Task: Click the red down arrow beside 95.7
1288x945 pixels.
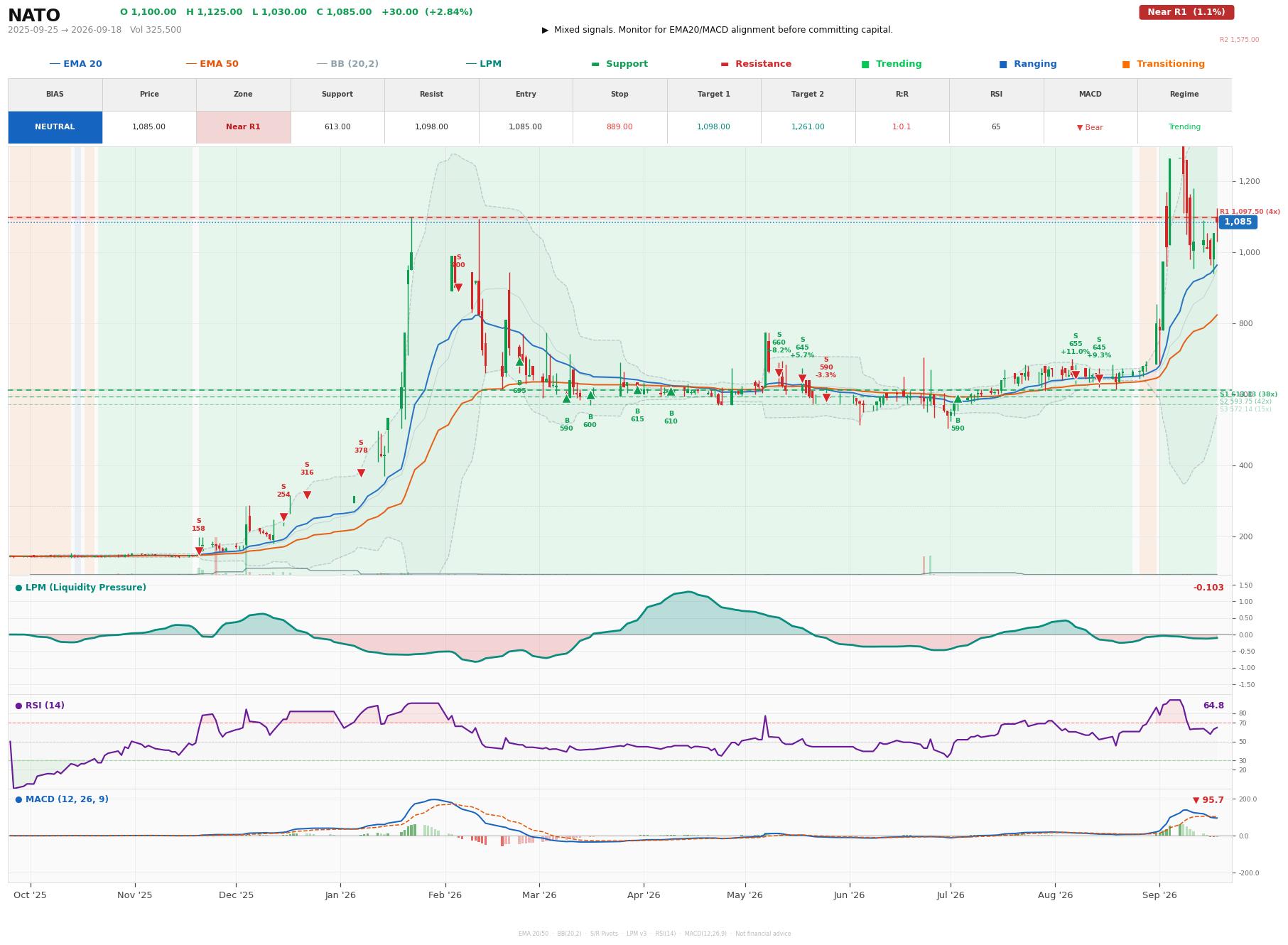Action: (1196, 800)
